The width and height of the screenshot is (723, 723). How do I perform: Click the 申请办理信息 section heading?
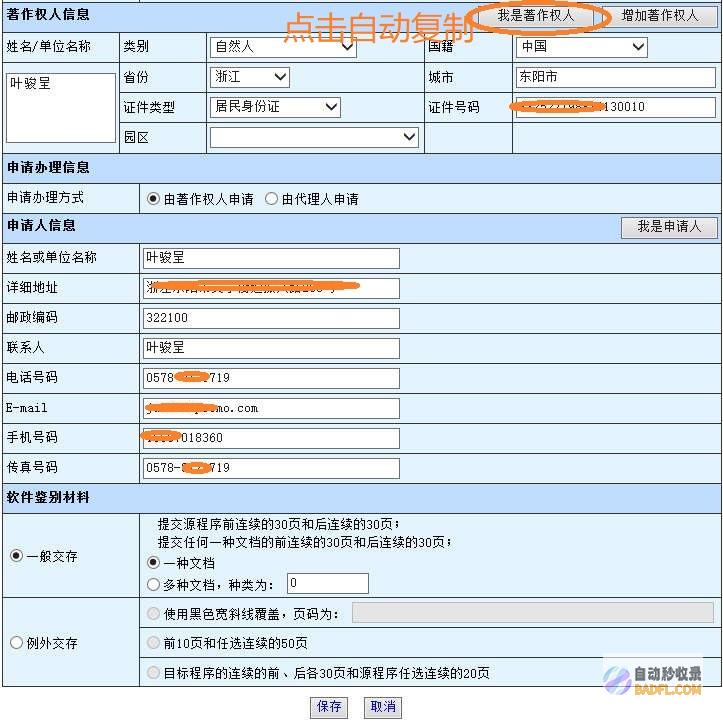(48, 167)
